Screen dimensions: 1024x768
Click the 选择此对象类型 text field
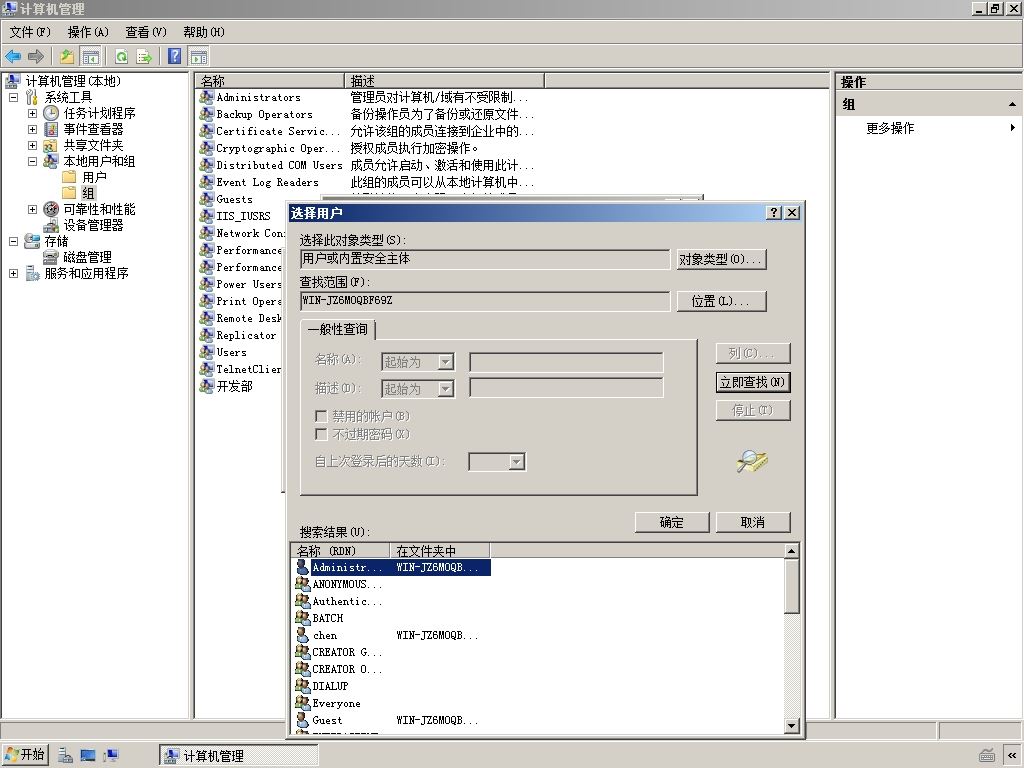coord(485,259)
